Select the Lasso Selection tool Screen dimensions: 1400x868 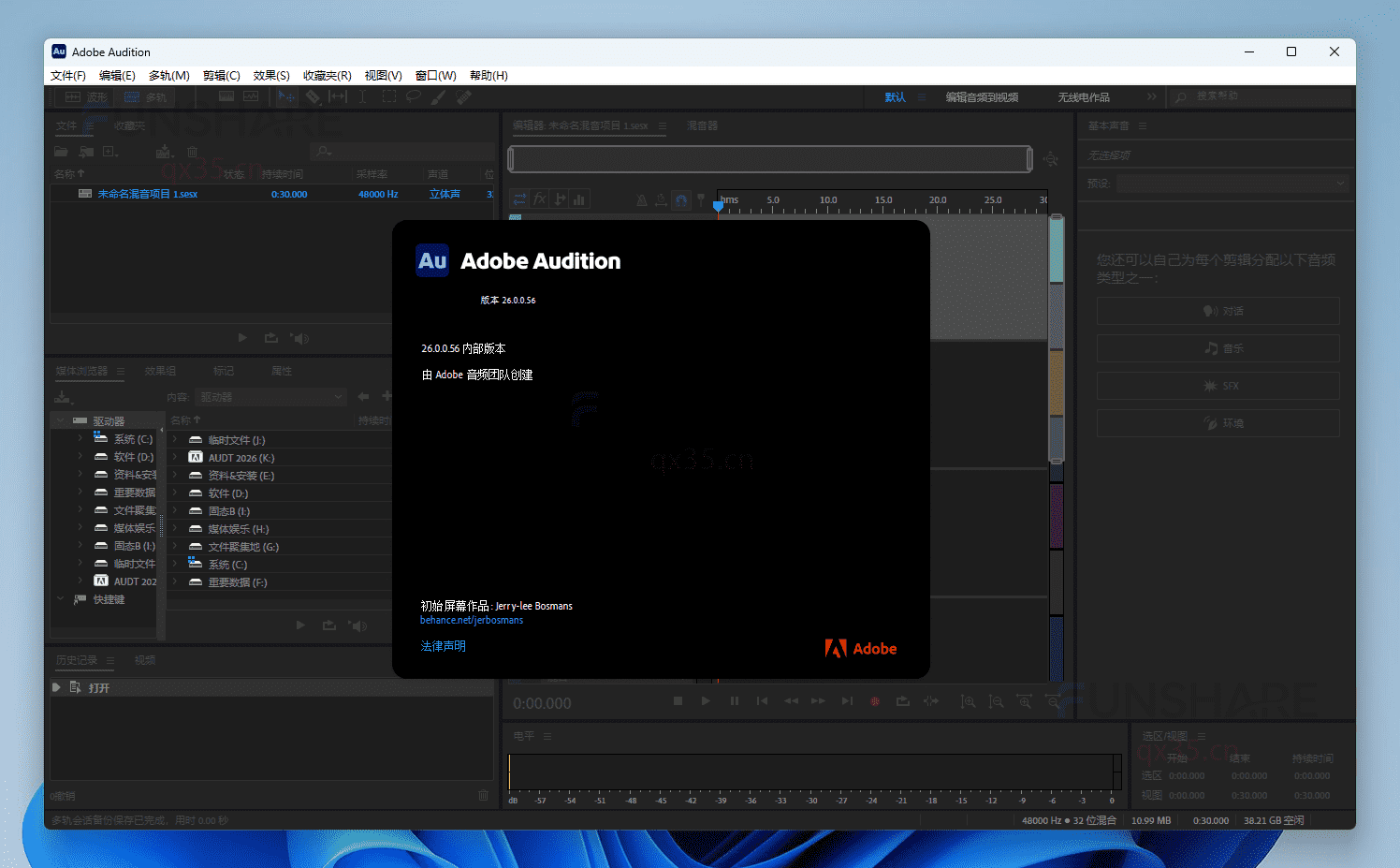pos(414,97)
